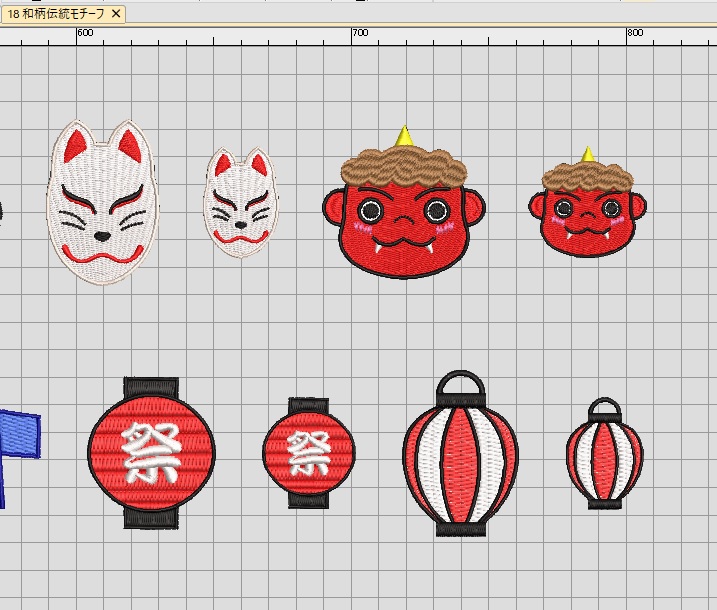This screenshot has width=717, height=610.
Task: Select the large red oni face design
Action: (x=404, y=203)
